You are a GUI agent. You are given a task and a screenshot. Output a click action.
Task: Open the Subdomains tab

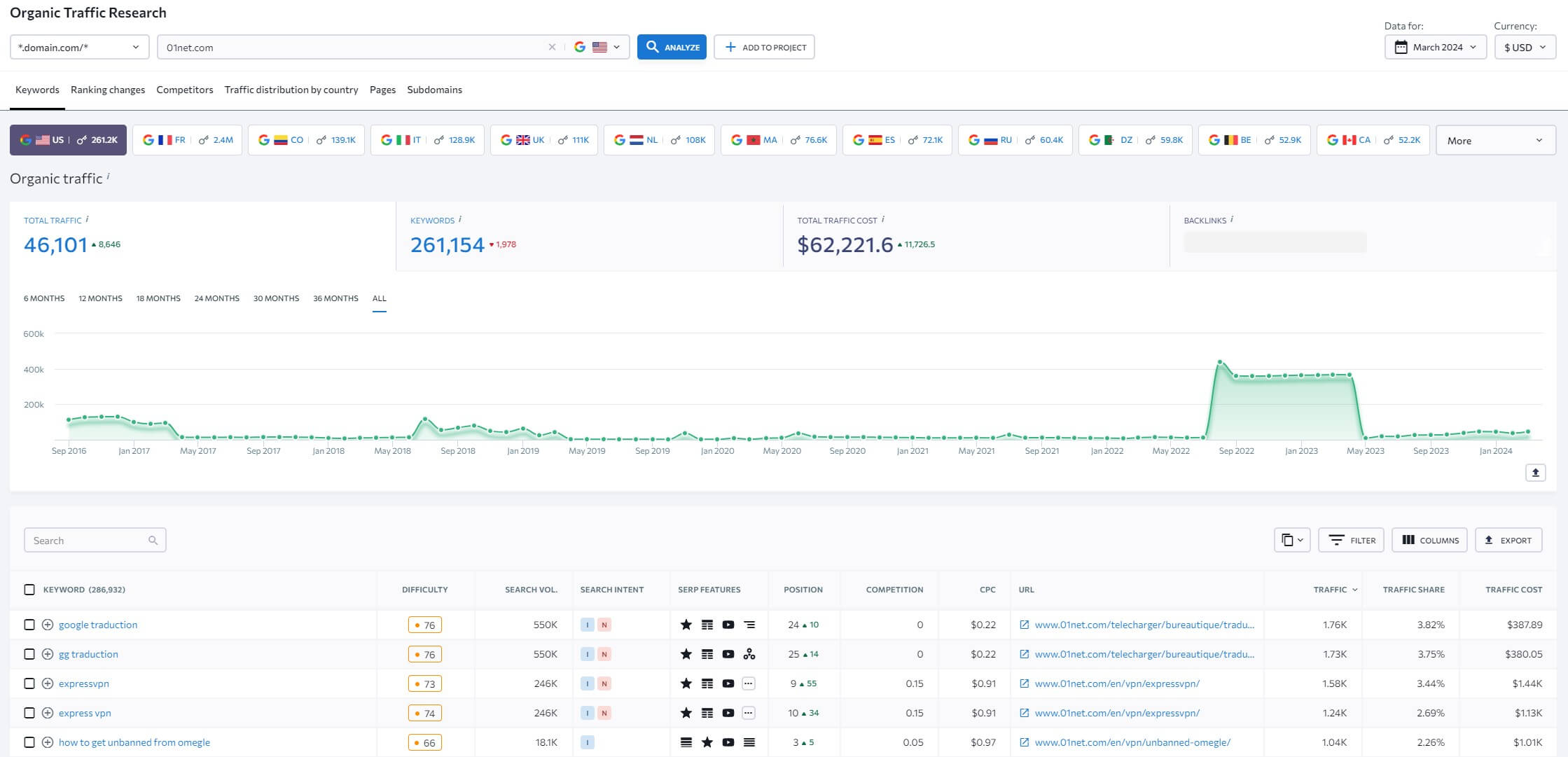(x=434, y=90)
